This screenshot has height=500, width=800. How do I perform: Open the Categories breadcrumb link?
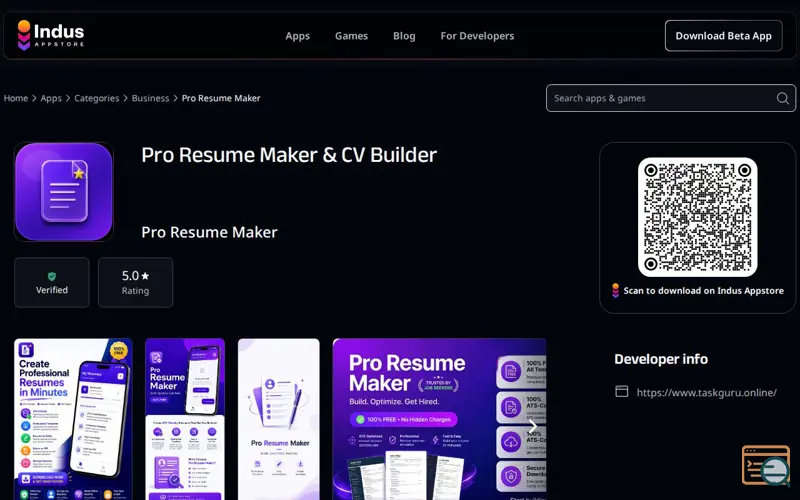pyautogui.click(x=96, y=98)
